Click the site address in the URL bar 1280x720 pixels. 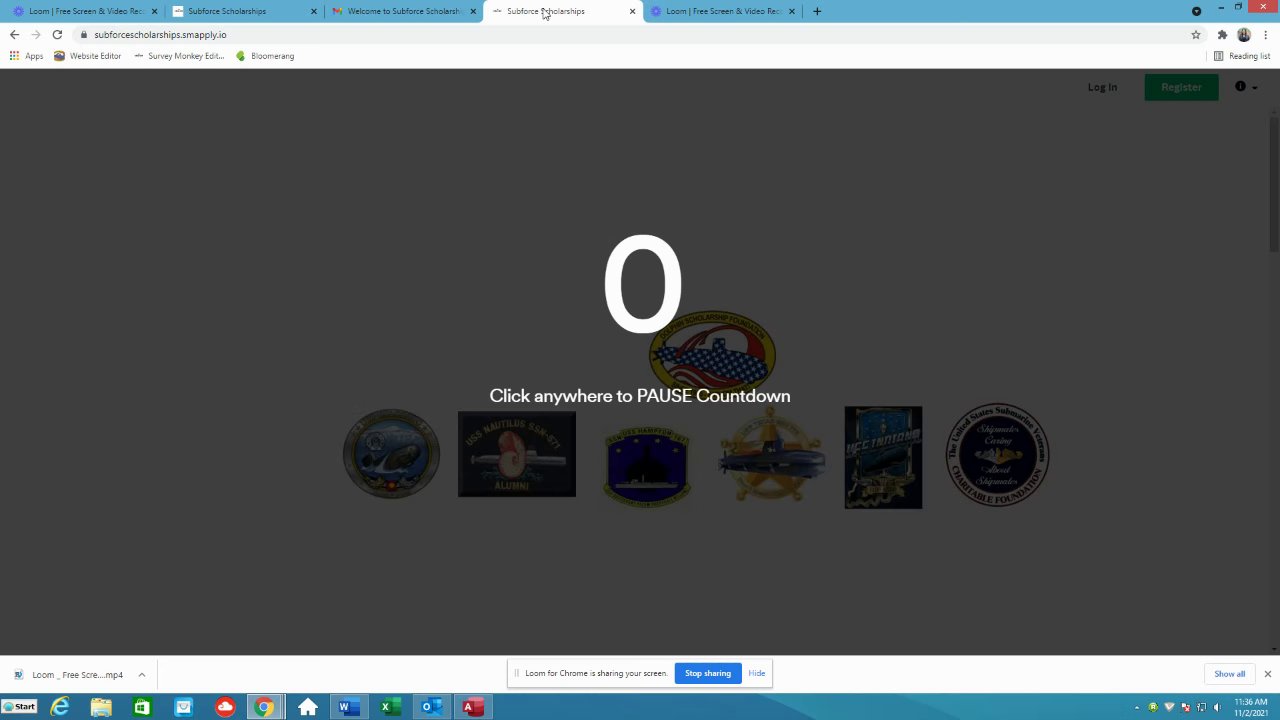[x=160, y=34]
